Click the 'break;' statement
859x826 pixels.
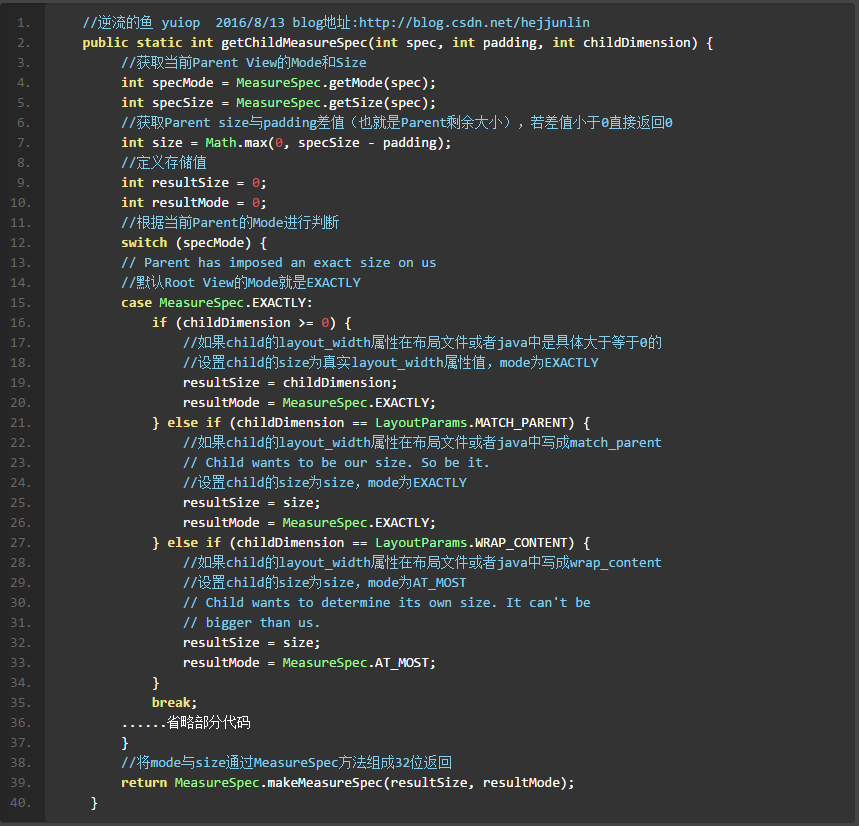(x=174, y=702)
